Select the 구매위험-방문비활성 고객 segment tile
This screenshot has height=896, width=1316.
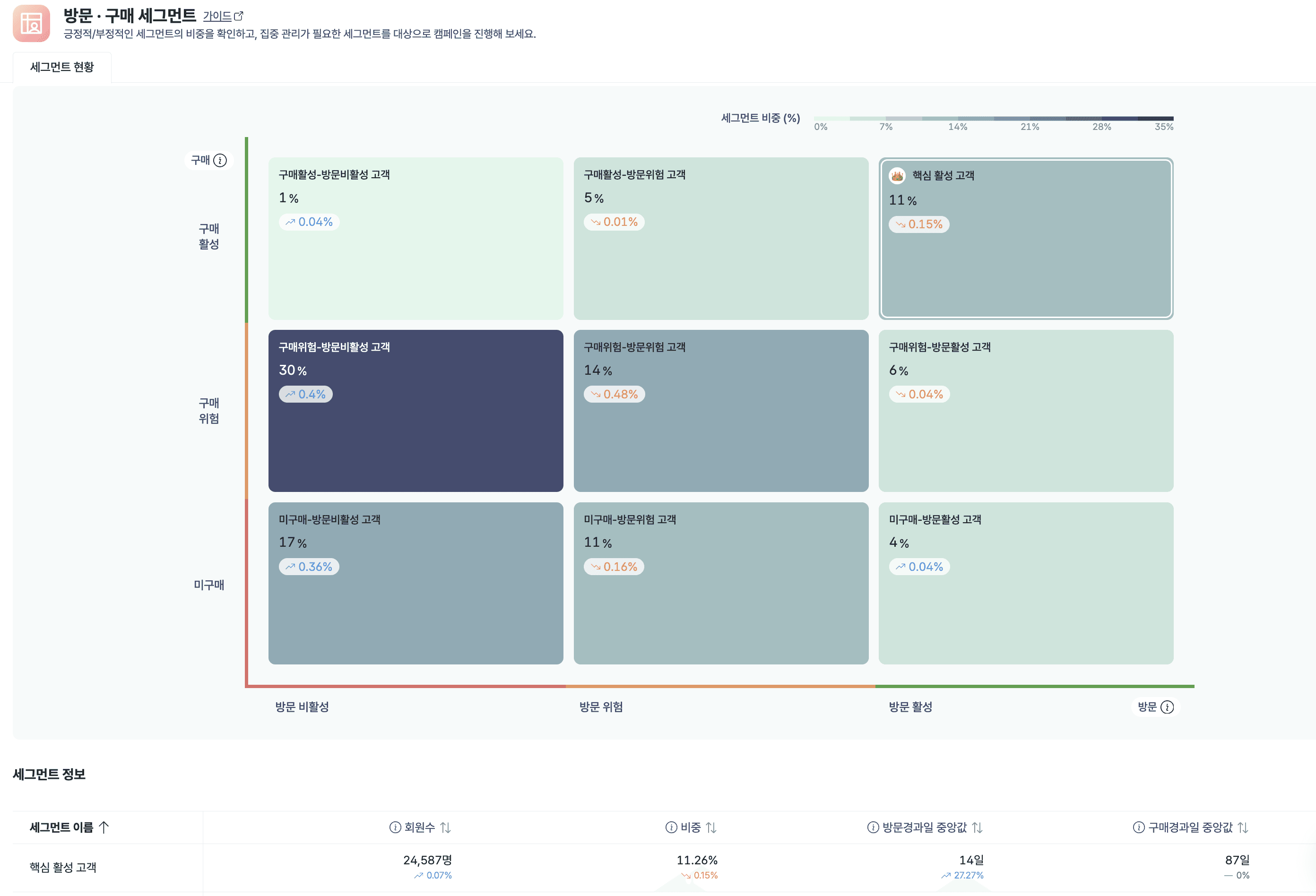tap(416, 411)
